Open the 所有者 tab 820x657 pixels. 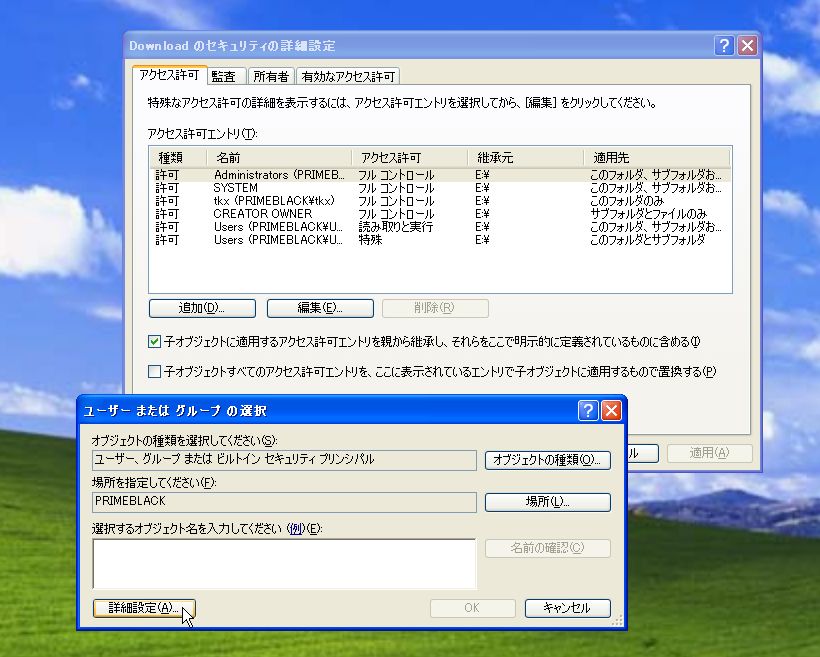(271, 76)
